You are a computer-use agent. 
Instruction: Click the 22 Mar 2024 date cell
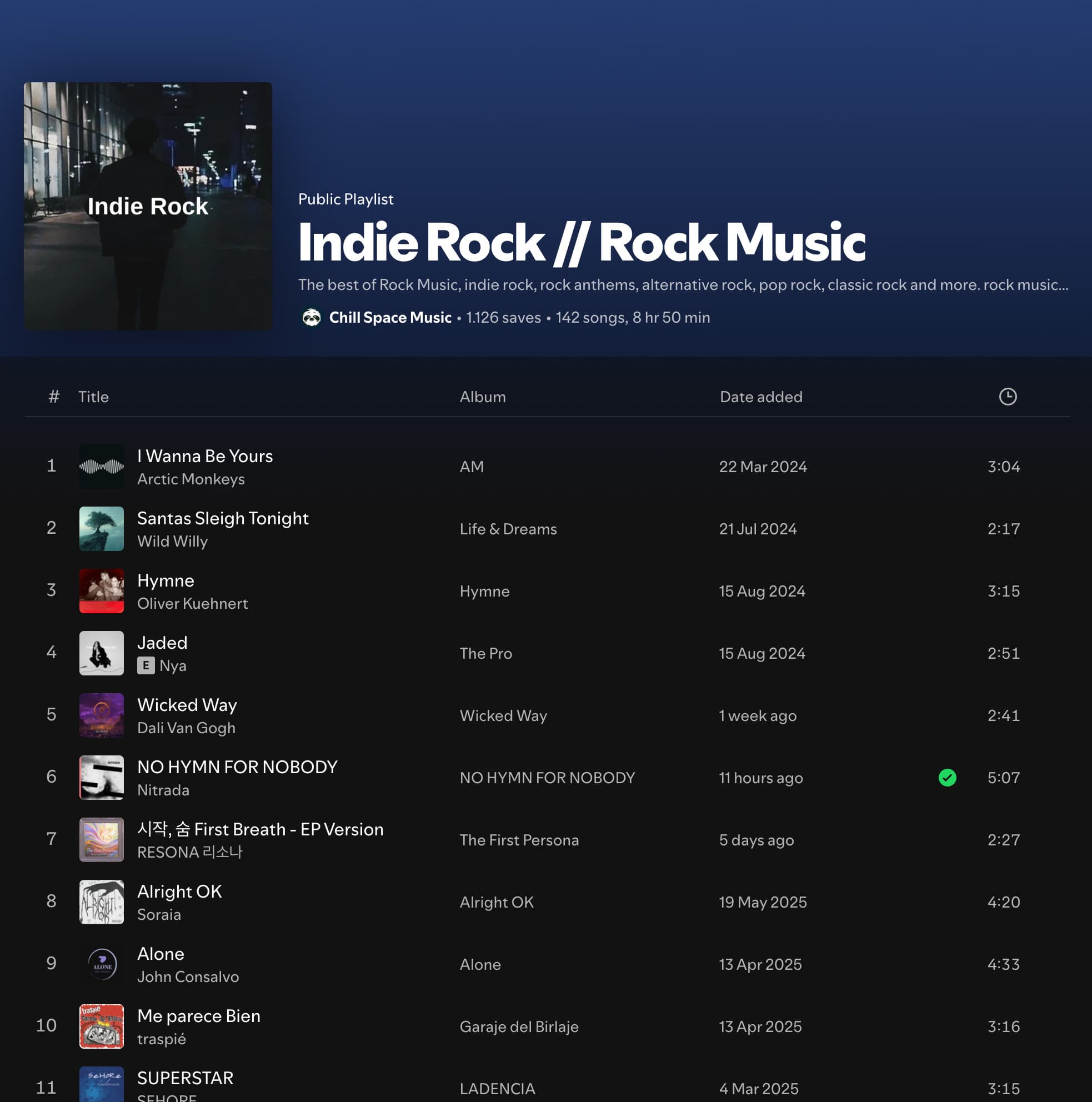[763, 467]
